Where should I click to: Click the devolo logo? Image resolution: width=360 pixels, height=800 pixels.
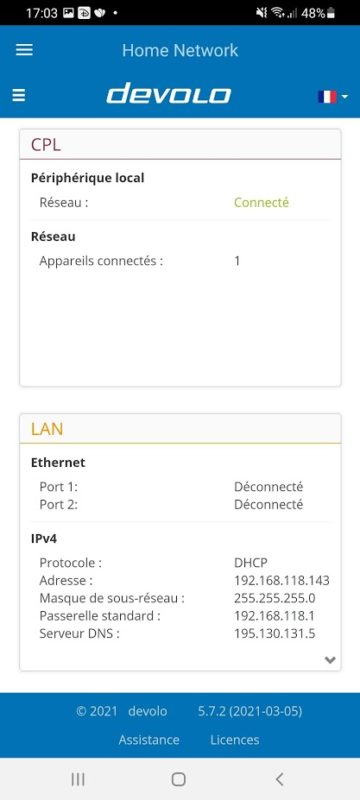click(169, 94)
